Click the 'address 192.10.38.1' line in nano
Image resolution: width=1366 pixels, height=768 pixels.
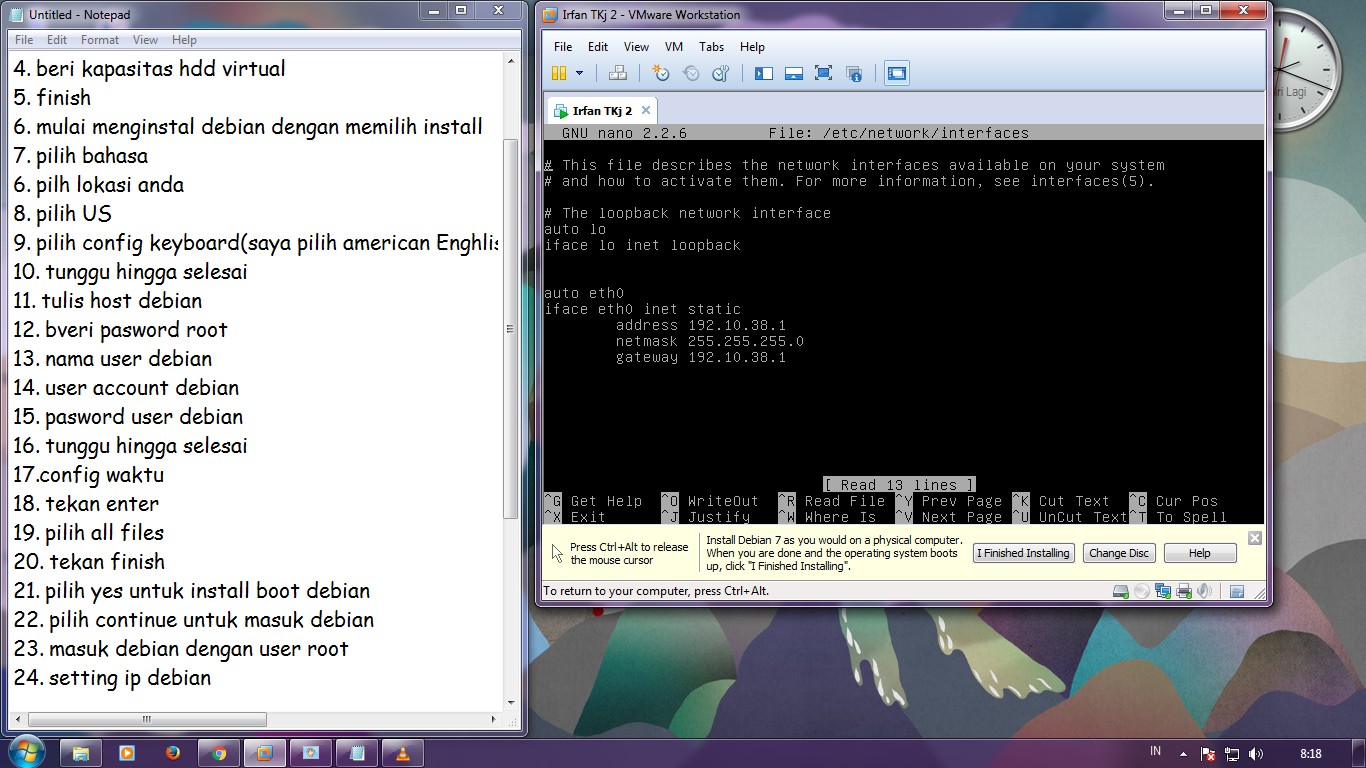click(x=700, y=325)
